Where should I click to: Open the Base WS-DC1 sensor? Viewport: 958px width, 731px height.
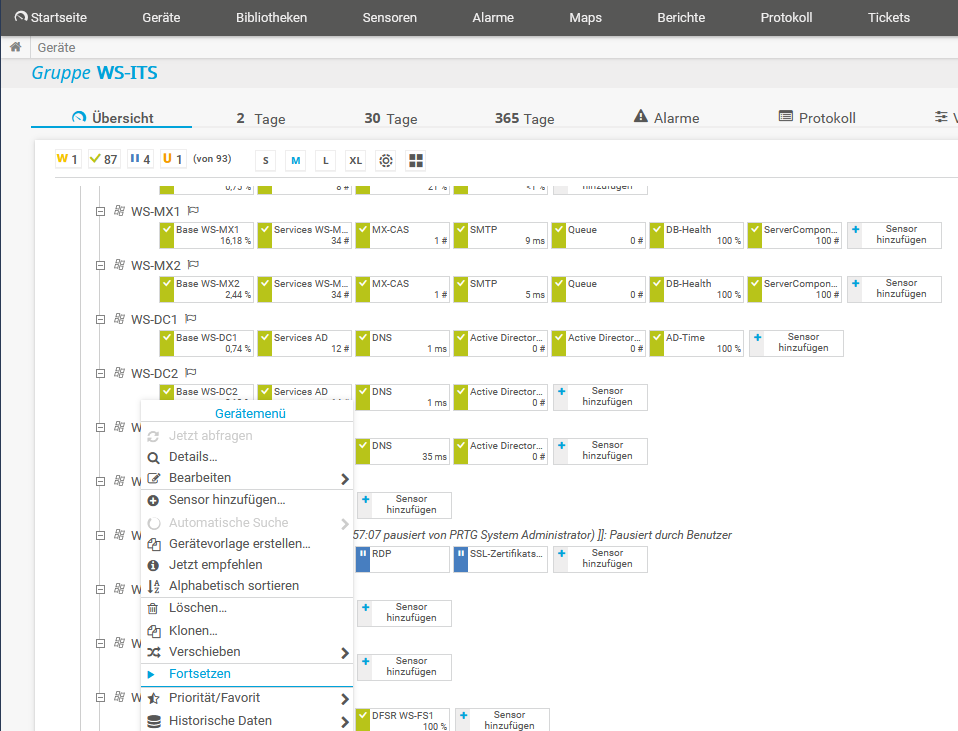[206, 343]
